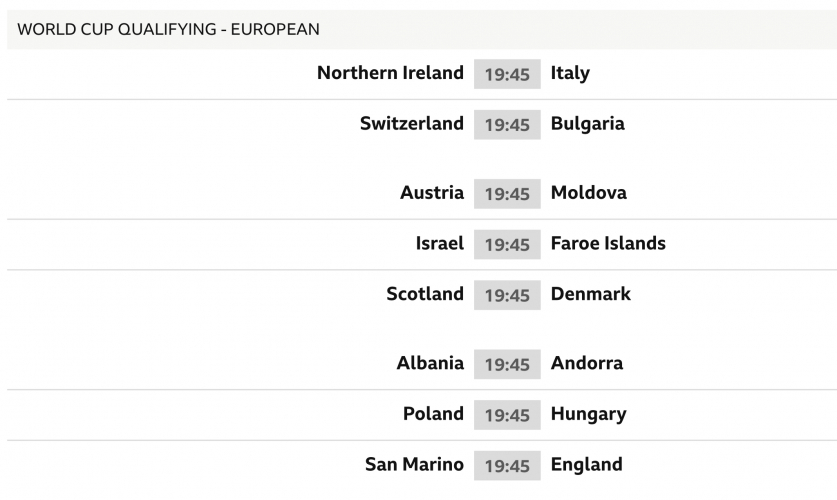The image size is (837, 500).
Task: Click the Scotland team name
Action: pyautogui.click(x=425, y=294)
